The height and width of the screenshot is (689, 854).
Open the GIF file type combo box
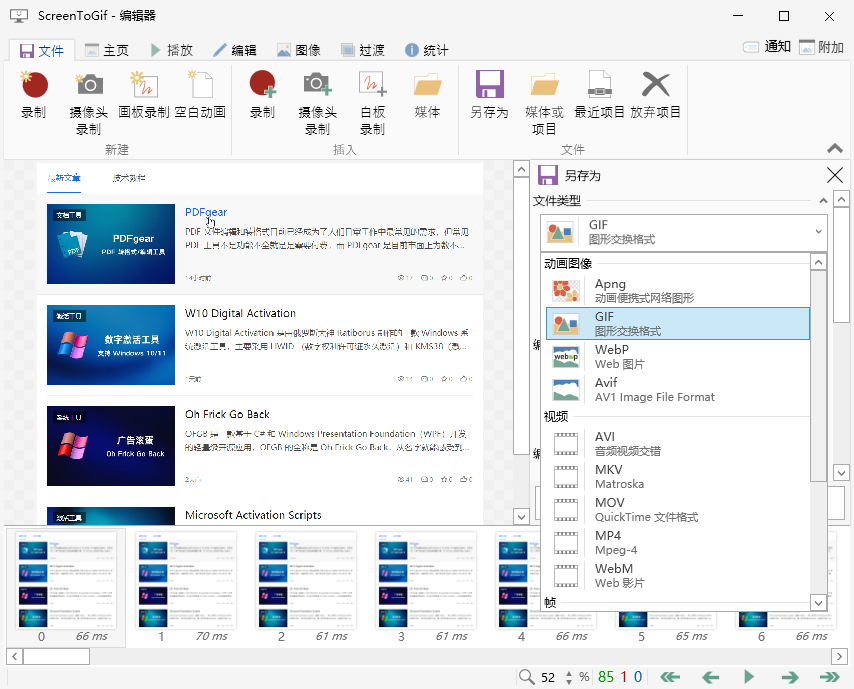pyautogui.click(x=684, y=232)
